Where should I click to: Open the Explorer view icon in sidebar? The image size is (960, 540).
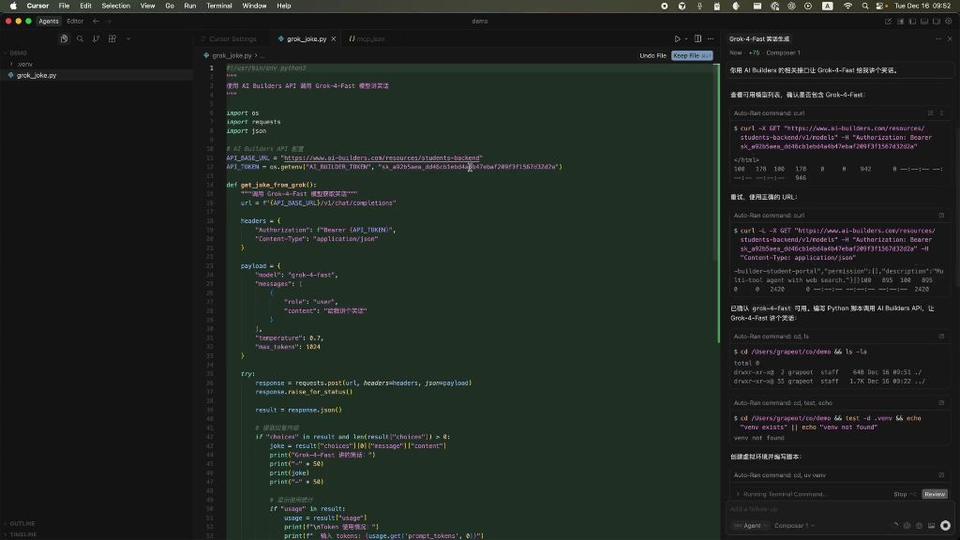click(x=64, y=39)
